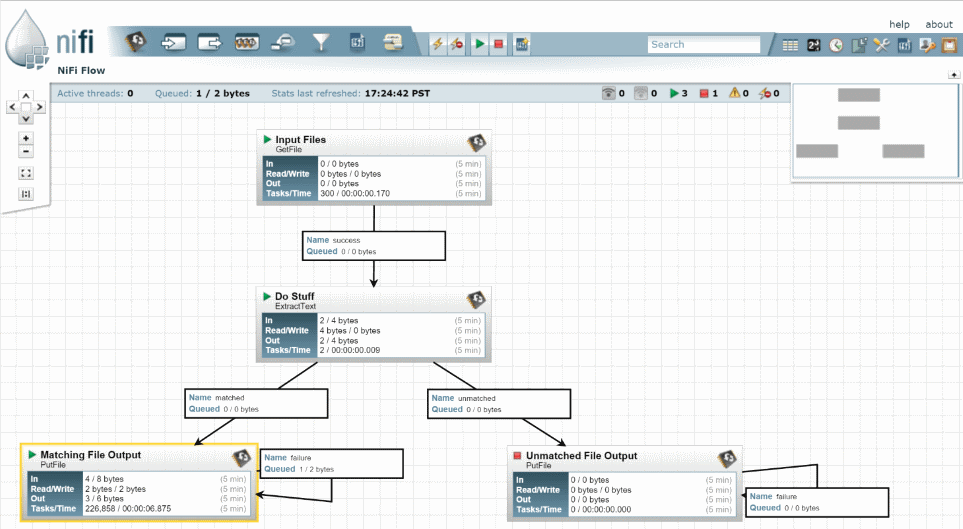963x529 pixels.
Task: Click the not-transmitting ports status icon
Action: [641, 93]
